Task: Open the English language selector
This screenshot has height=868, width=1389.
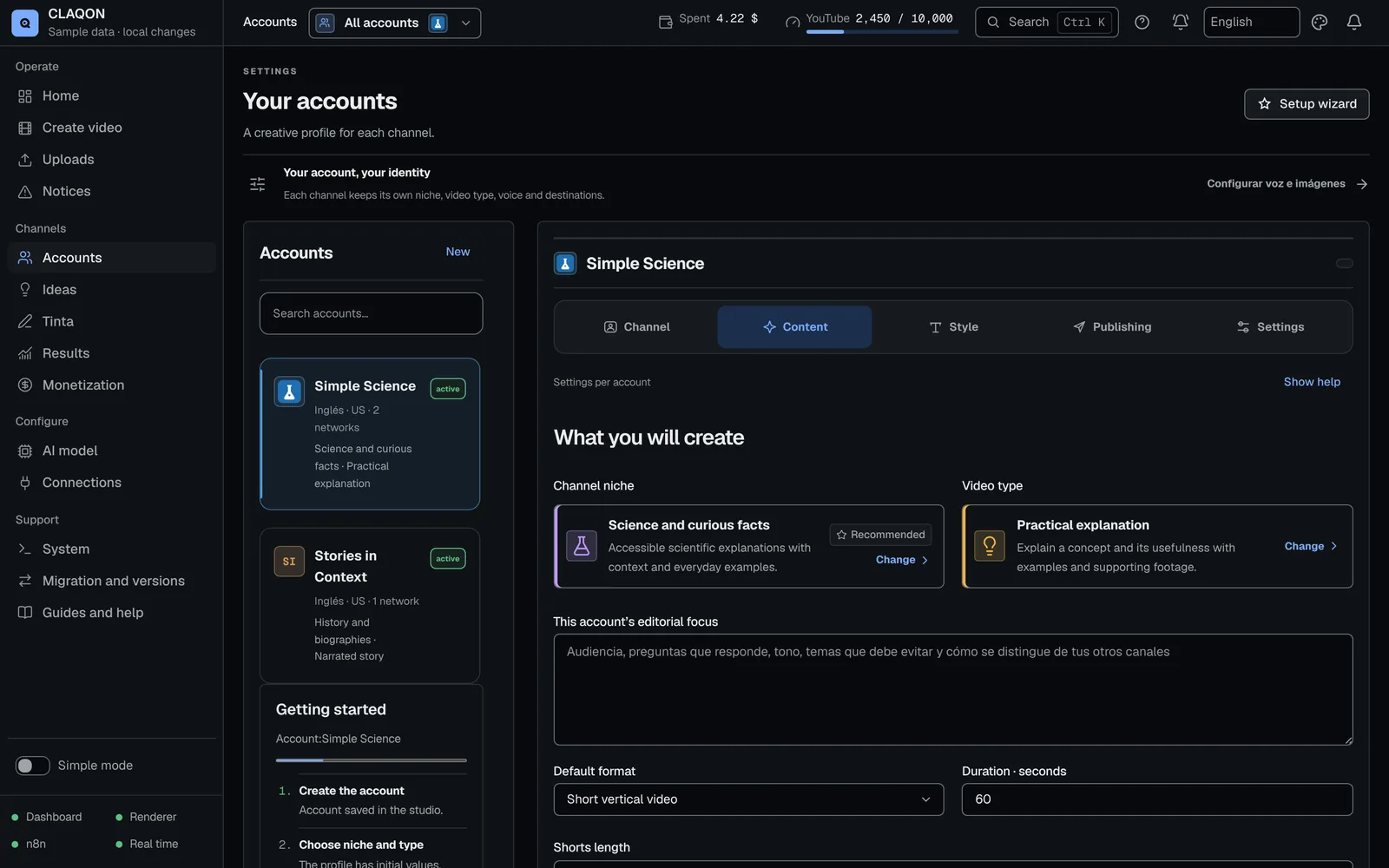Action: coord(1251,23)
